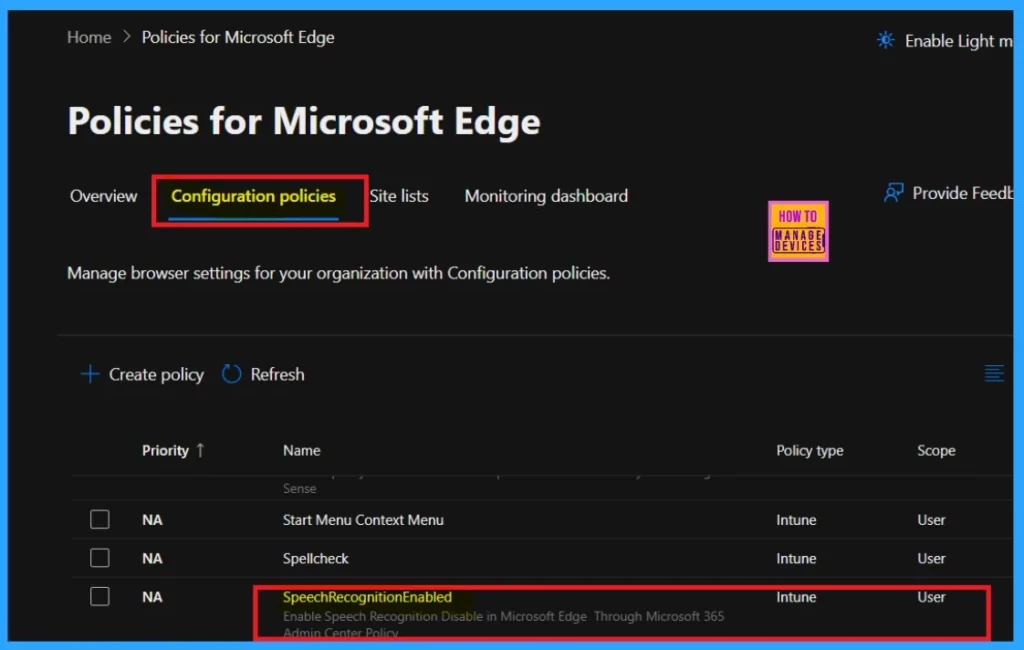
Task: Click the plus icon for Create policy
Action: tap(89, 374)
